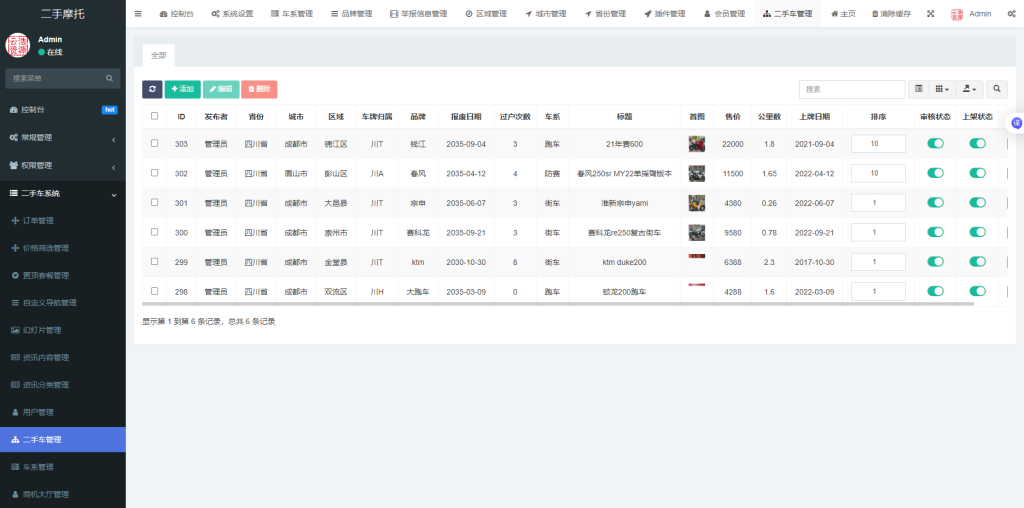Switch to 区域管理 tab
This screenshot has height=508, width=1024.
486,14
